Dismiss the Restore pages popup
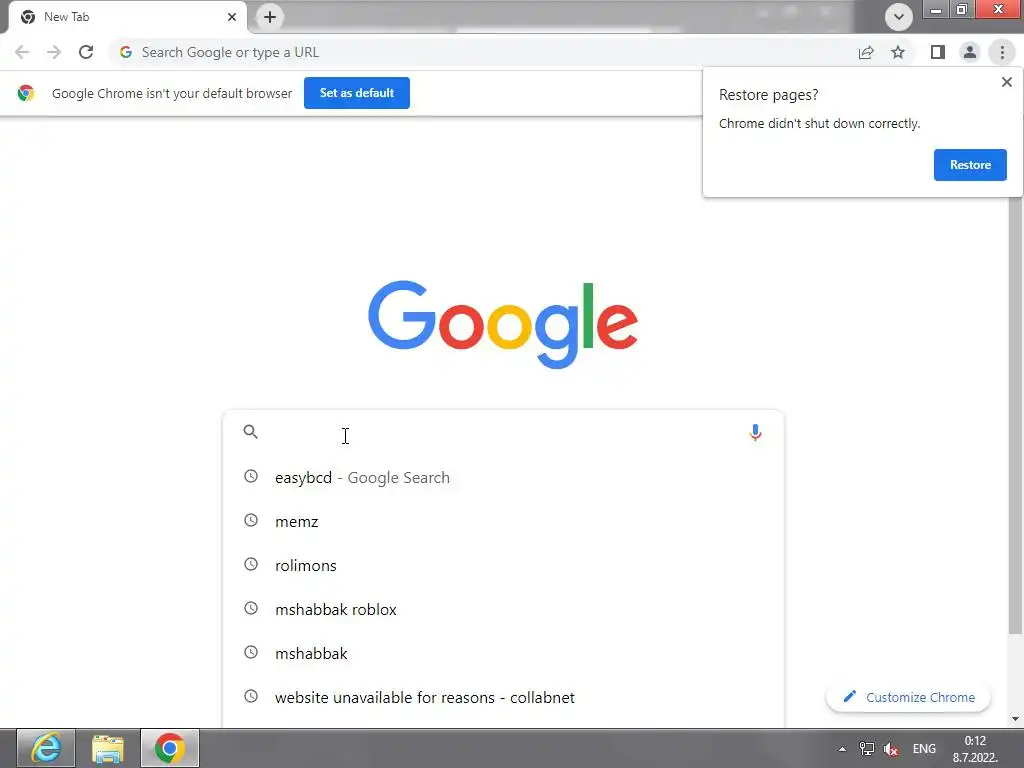This screenshot has width=1024, height=768. click(1006, 82)
